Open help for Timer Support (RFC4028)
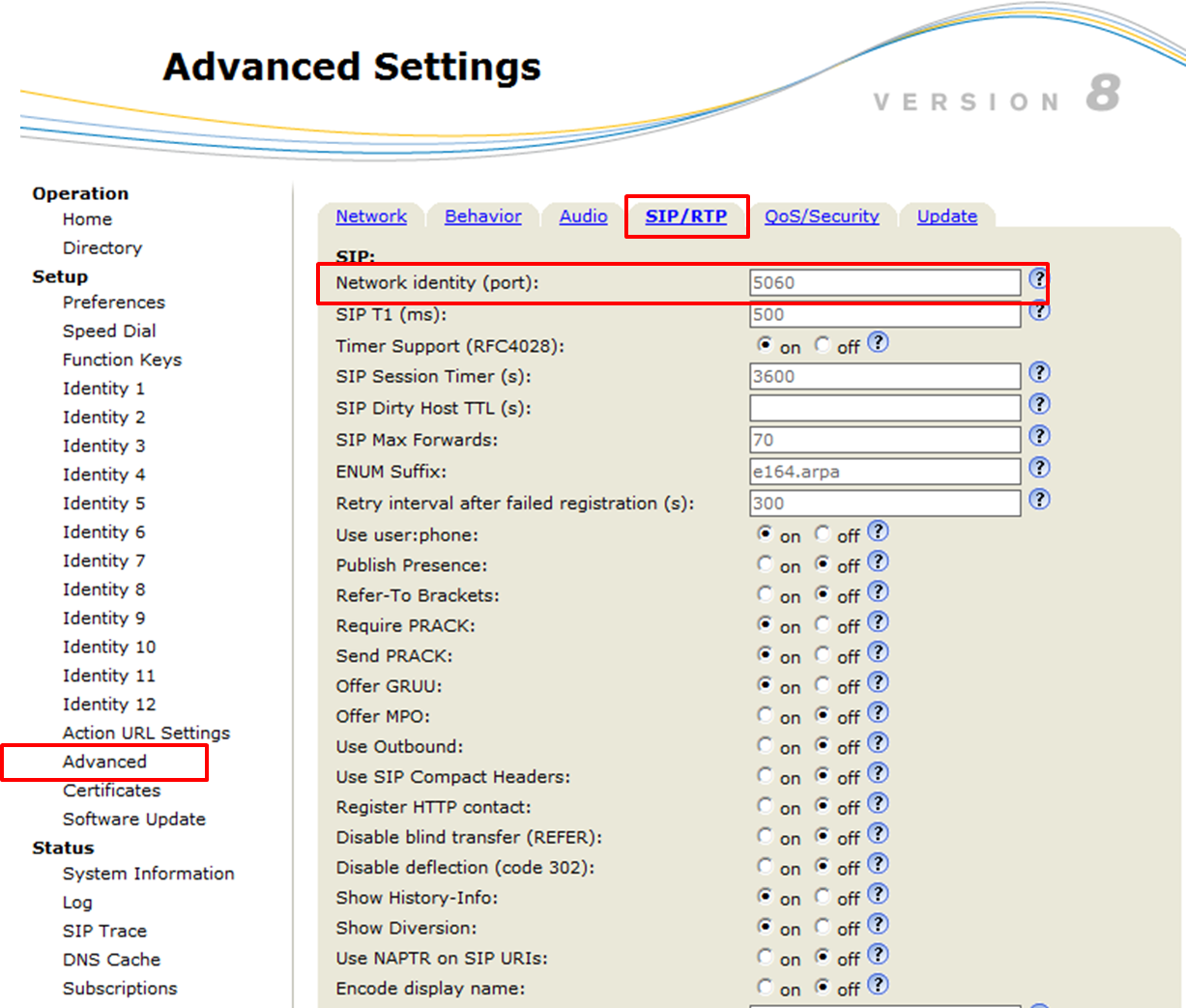Image resolution: width=1186 pixels, height=1008 pixels. pyautogui.click(x=878, y=342)
